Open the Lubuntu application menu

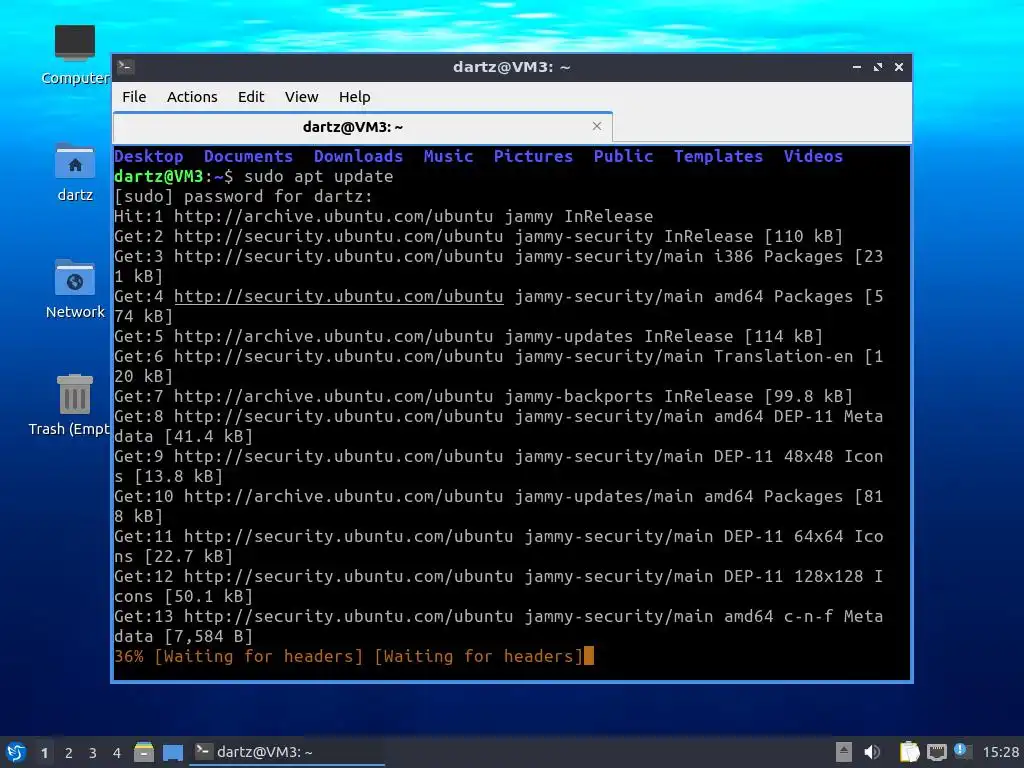tap(16, 752)
